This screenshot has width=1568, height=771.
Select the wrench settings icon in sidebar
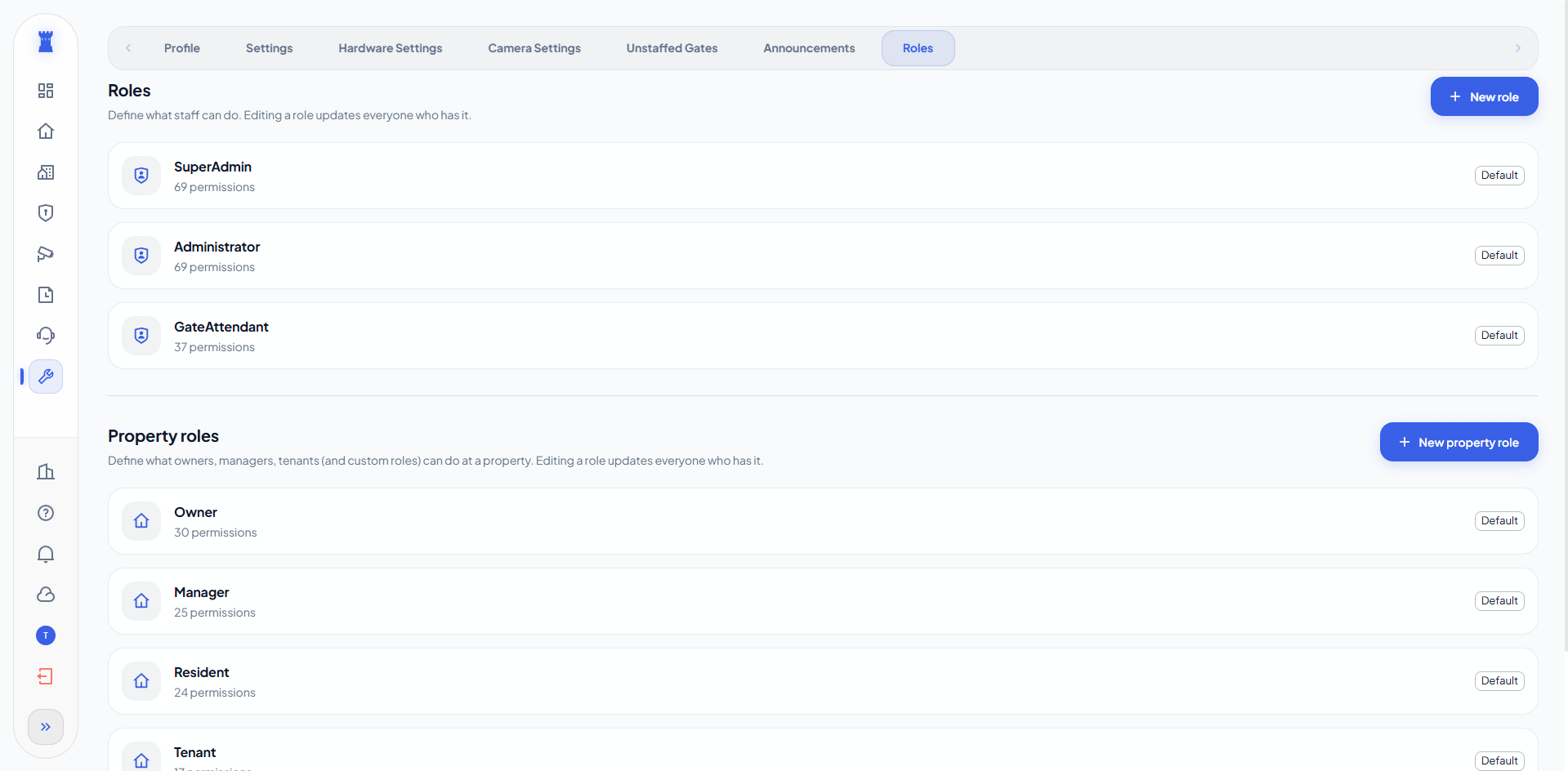point(46,377)
